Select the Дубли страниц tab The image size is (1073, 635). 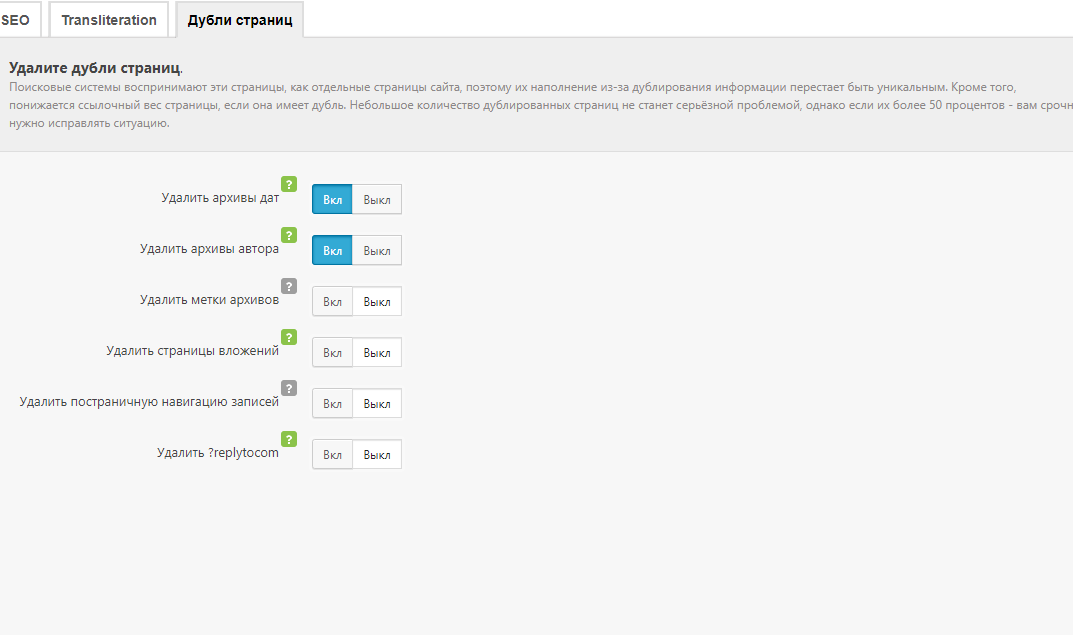click(x=240, y=20)
